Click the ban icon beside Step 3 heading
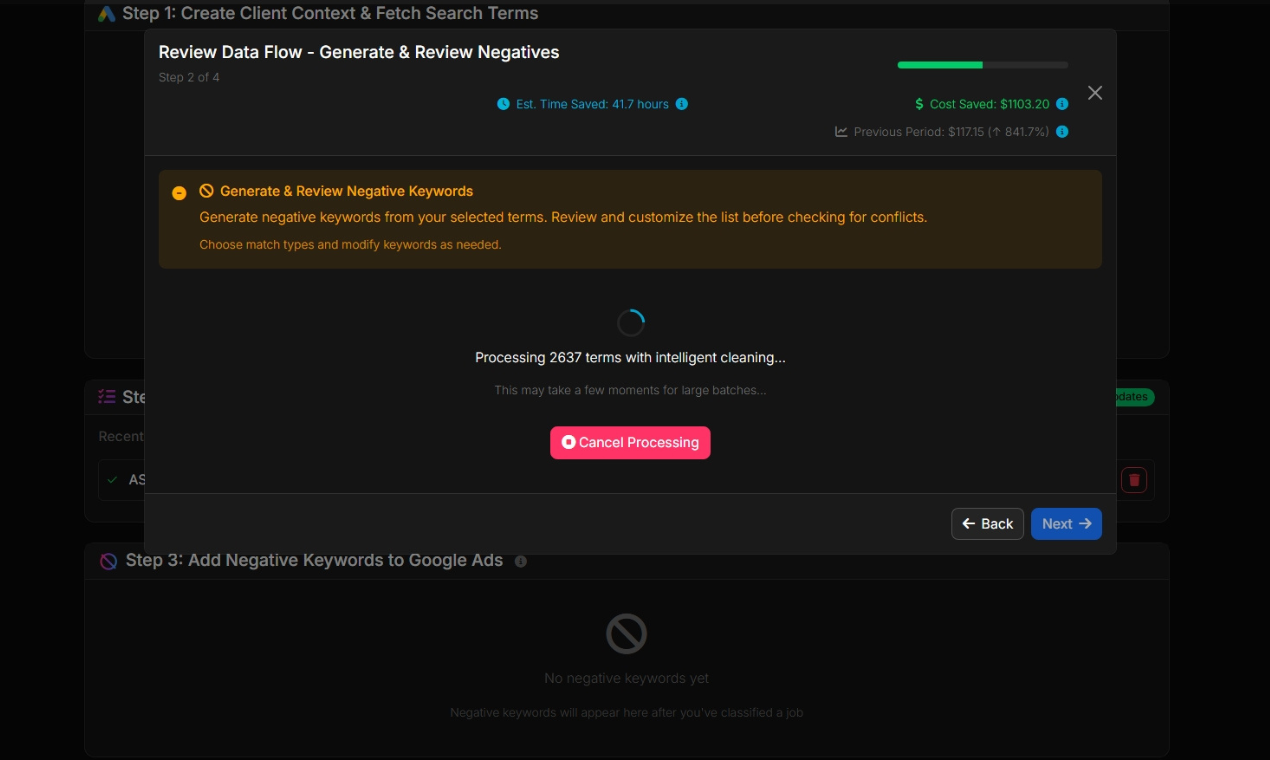Image resolution: width=1270 pixels, height=760 pixels. coord(108,561)
